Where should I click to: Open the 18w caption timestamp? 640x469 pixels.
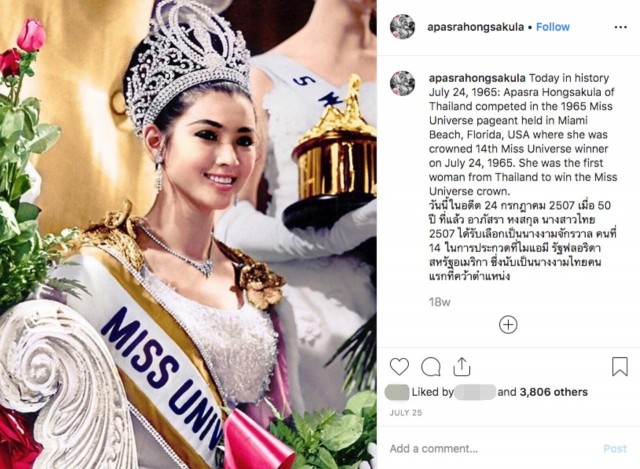[439, 302]
